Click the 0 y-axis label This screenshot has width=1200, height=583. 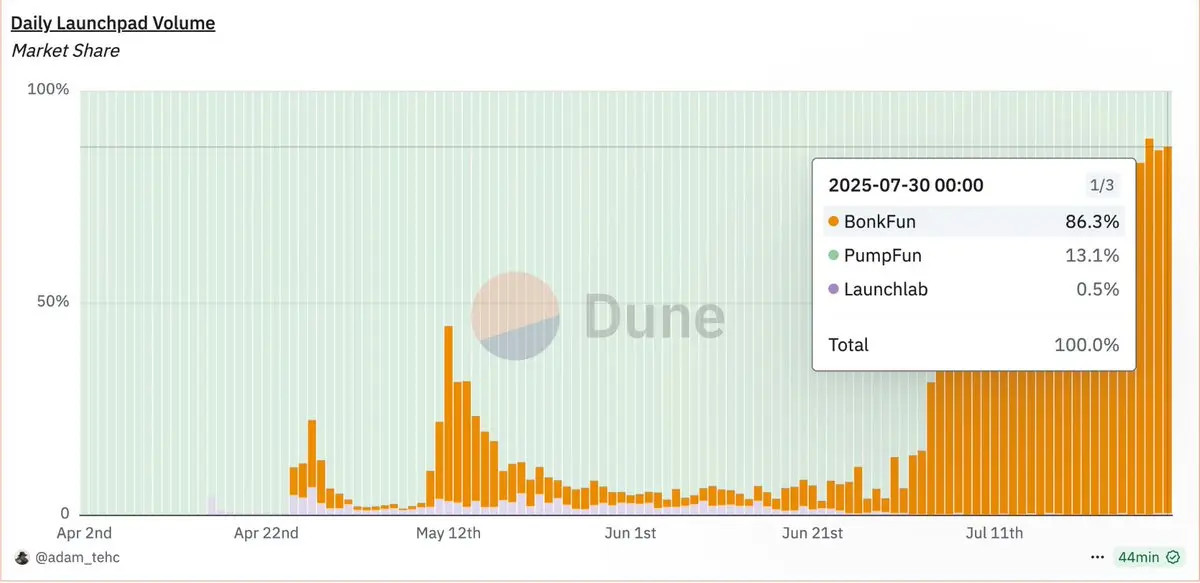coord(65,516)
